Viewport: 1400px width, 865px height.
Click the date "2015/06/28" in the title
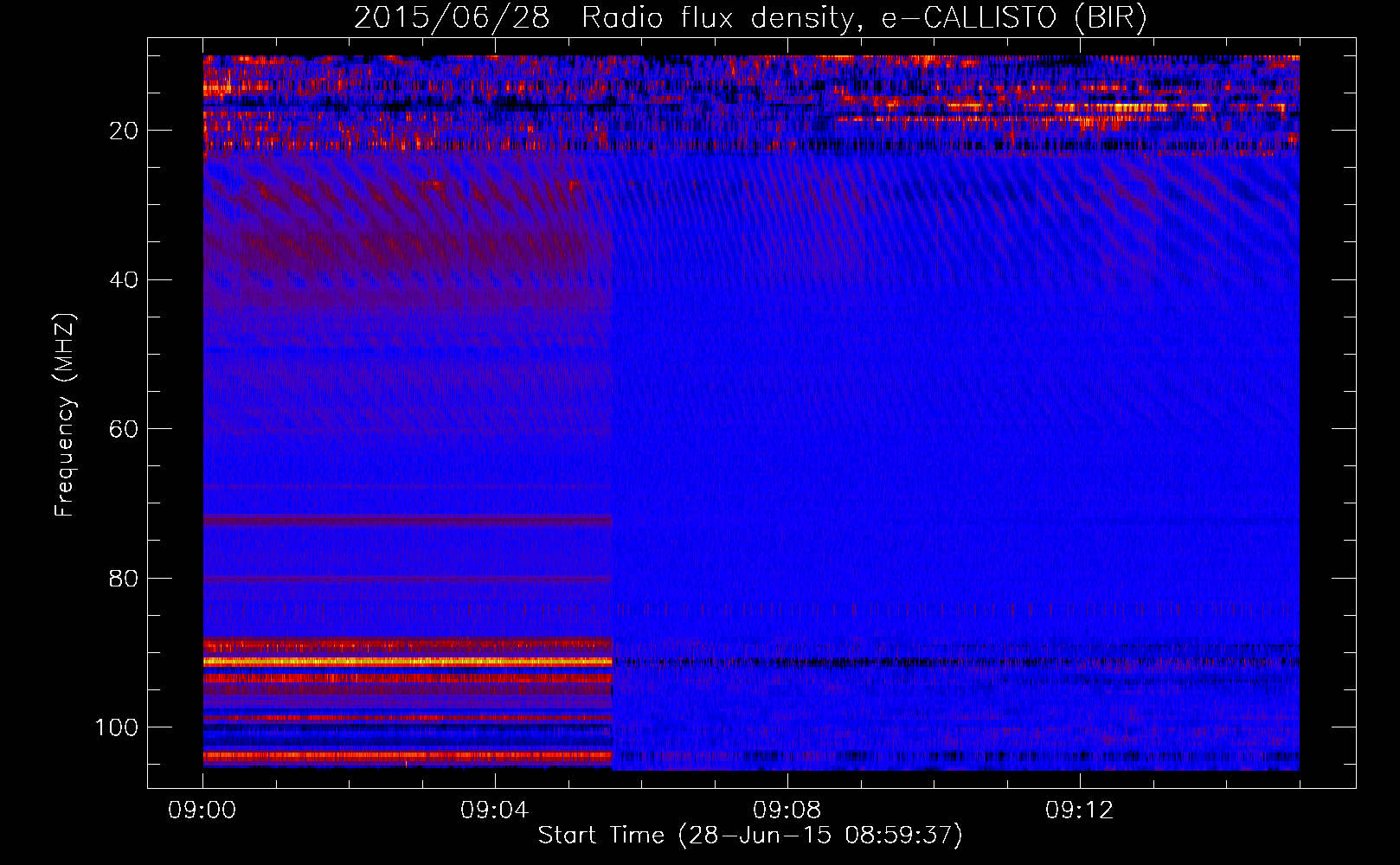coord(451,17)
